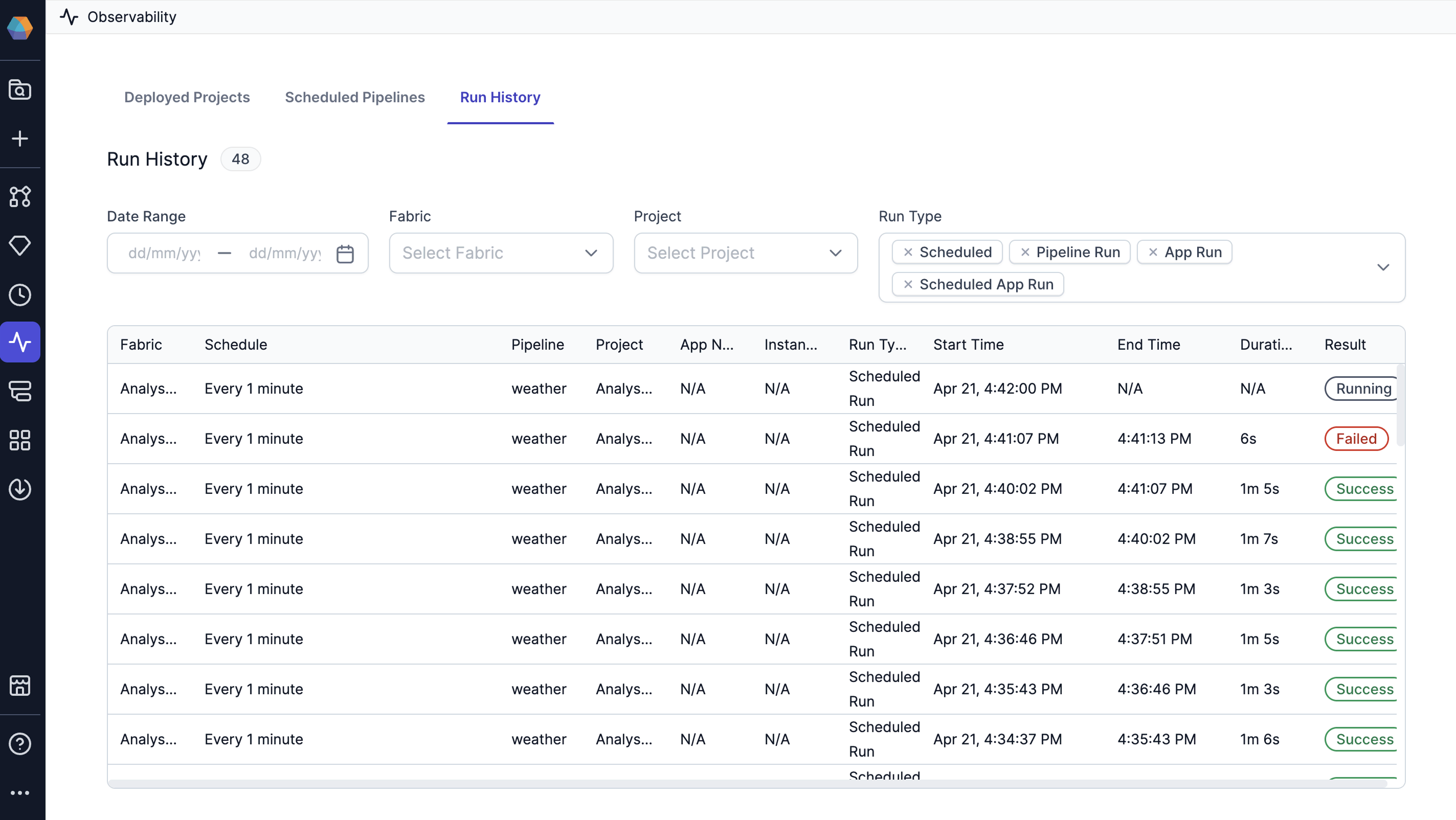Remove the App Run tag
The height and width of the screenshot is (820, 1456).
tap(1153, 252)
